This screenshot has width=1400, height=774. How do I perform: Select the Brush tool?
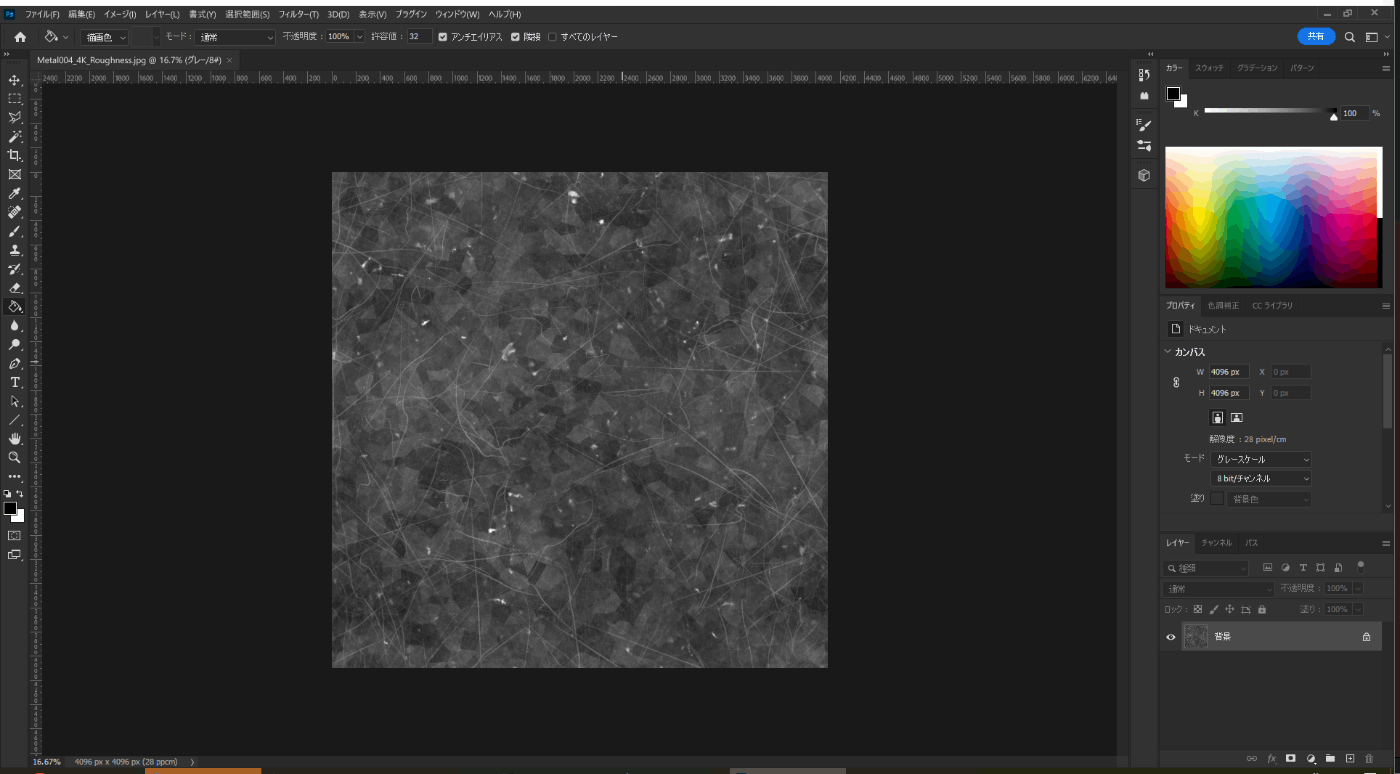(x=14, y=231)
